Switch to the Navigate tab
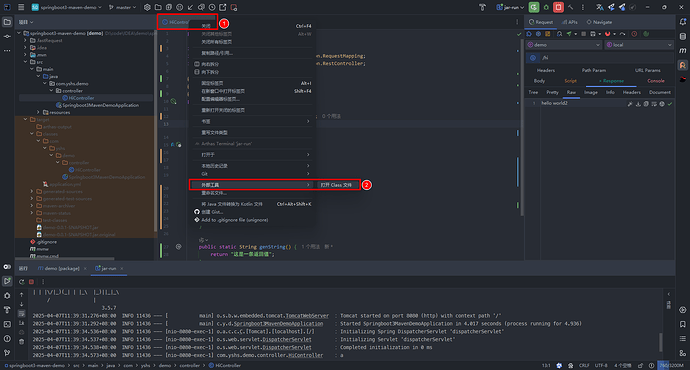This screenshot has height=370, width=690. coord(599,22)
